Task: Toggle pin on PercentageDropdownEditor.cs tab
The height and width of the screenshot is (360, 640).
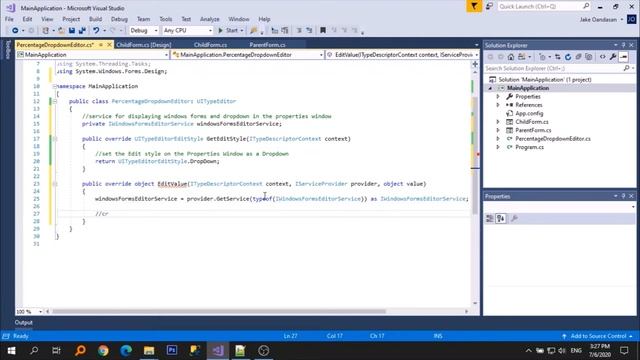Action: 101,45
